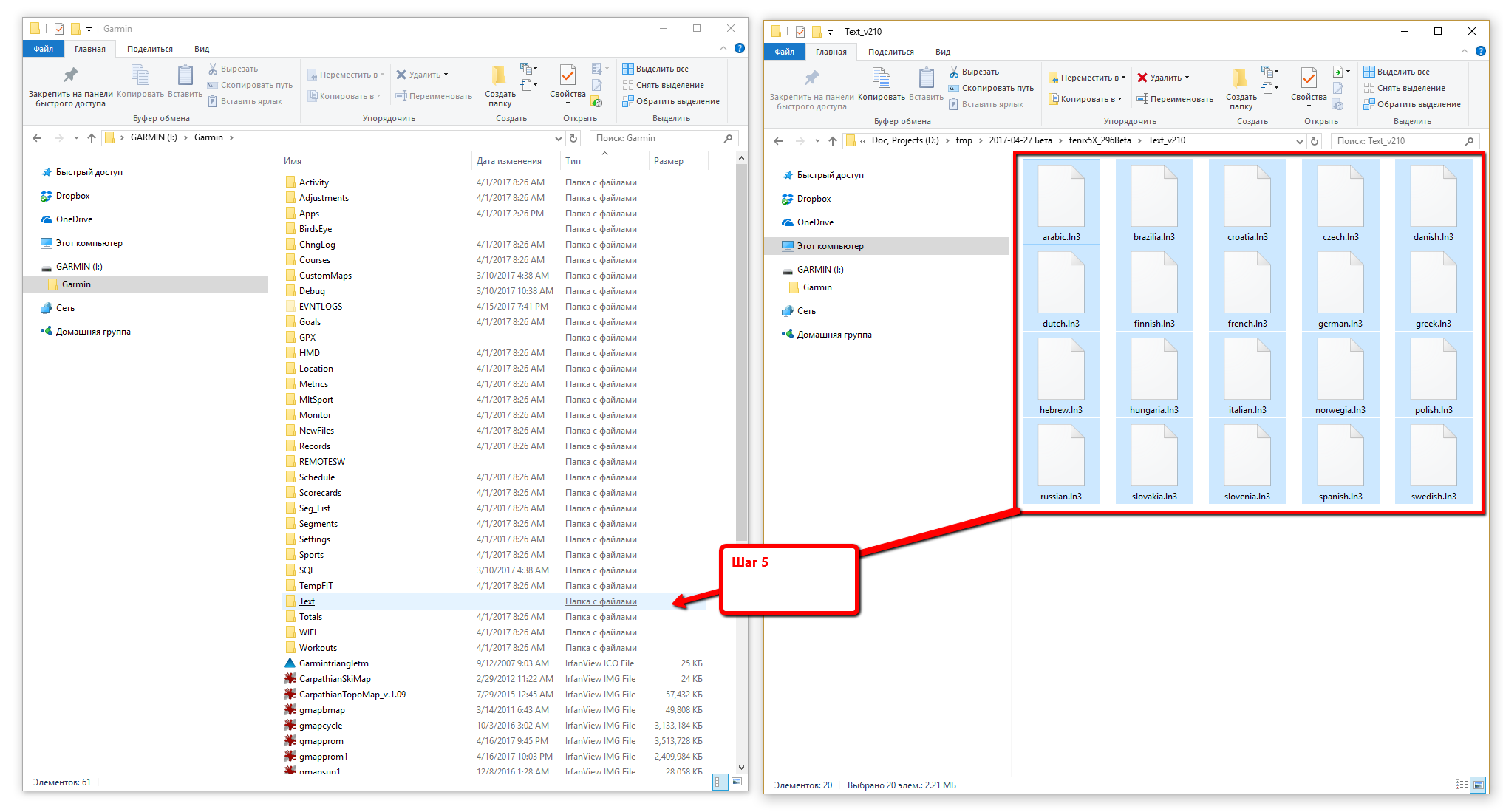Screen dimensions: 1503x812
Task: Toggle details view in Text_v210 status bar
Action: click(1461, 785)
